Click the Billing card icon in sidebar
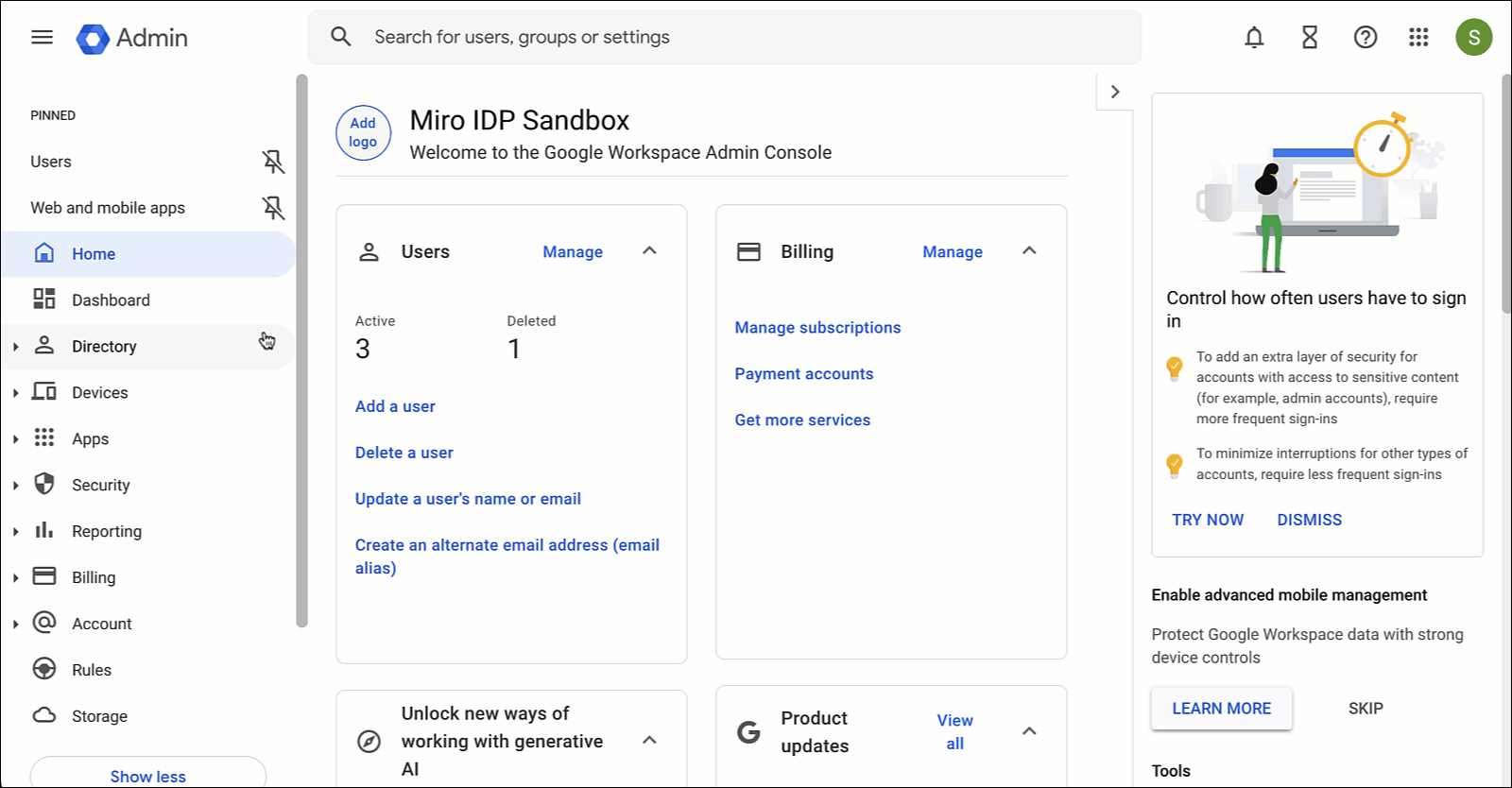Screen dimensions: 1512x788 (x=44, y=576)
